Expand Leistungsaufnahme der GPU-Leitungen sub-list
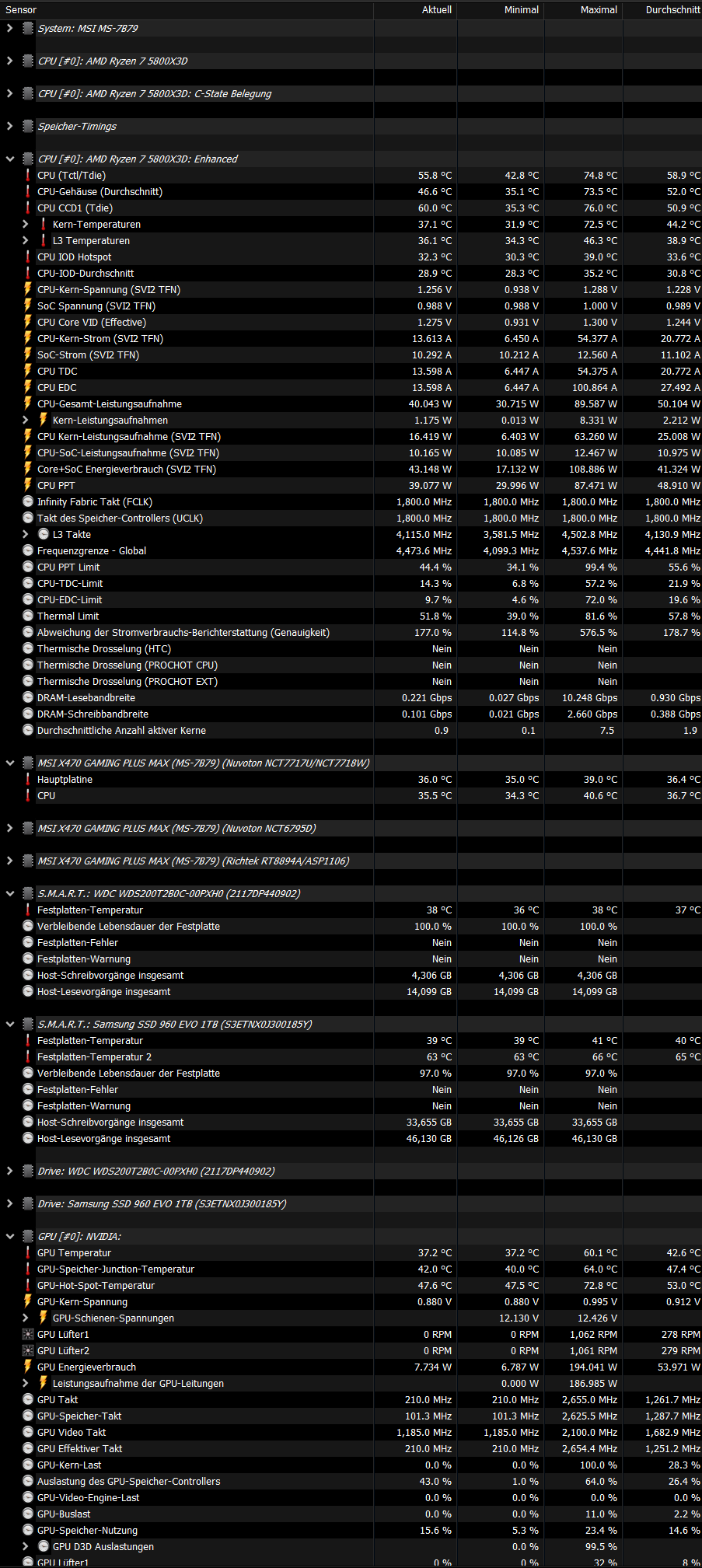 pyautogui.click(x=25, y=1383)
